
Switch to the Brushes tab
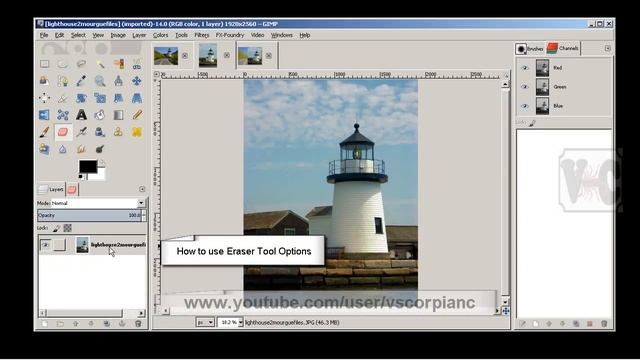529,49
